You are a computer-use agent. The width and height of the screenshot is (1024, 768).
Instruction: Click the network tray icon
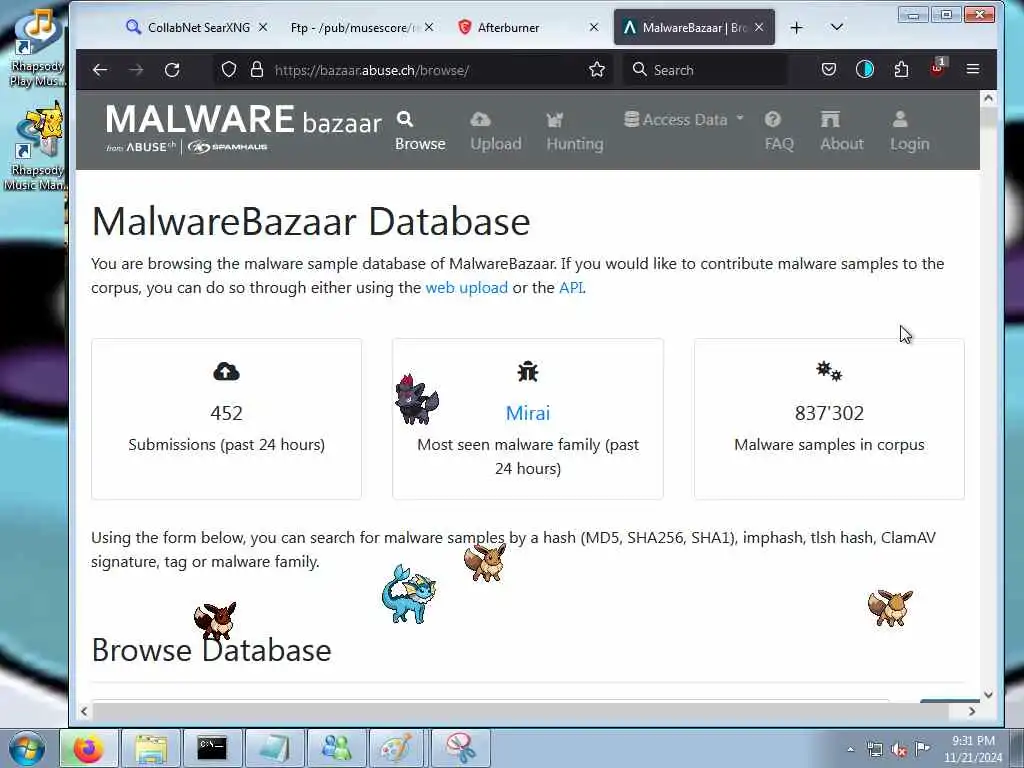click(874, 749)
